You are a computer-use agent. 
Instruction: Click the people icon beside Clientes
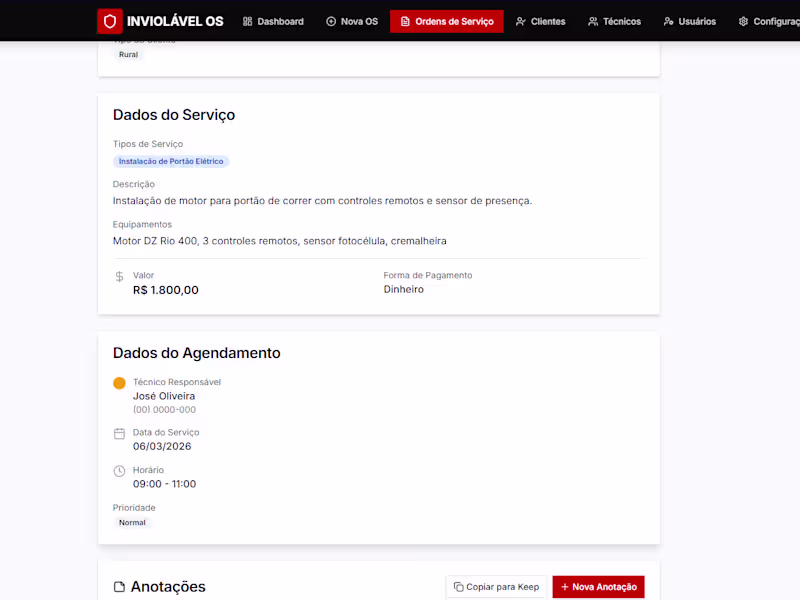[x=519, y=20]
